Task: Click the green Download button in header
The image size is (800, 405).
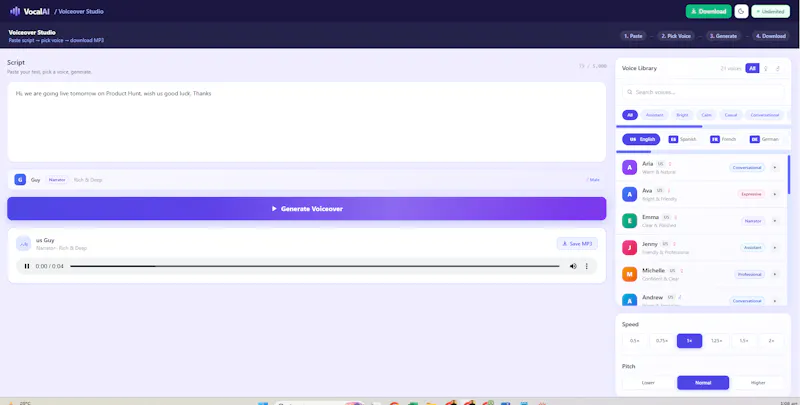Action: pyautogui.click(x=708, y=11)
